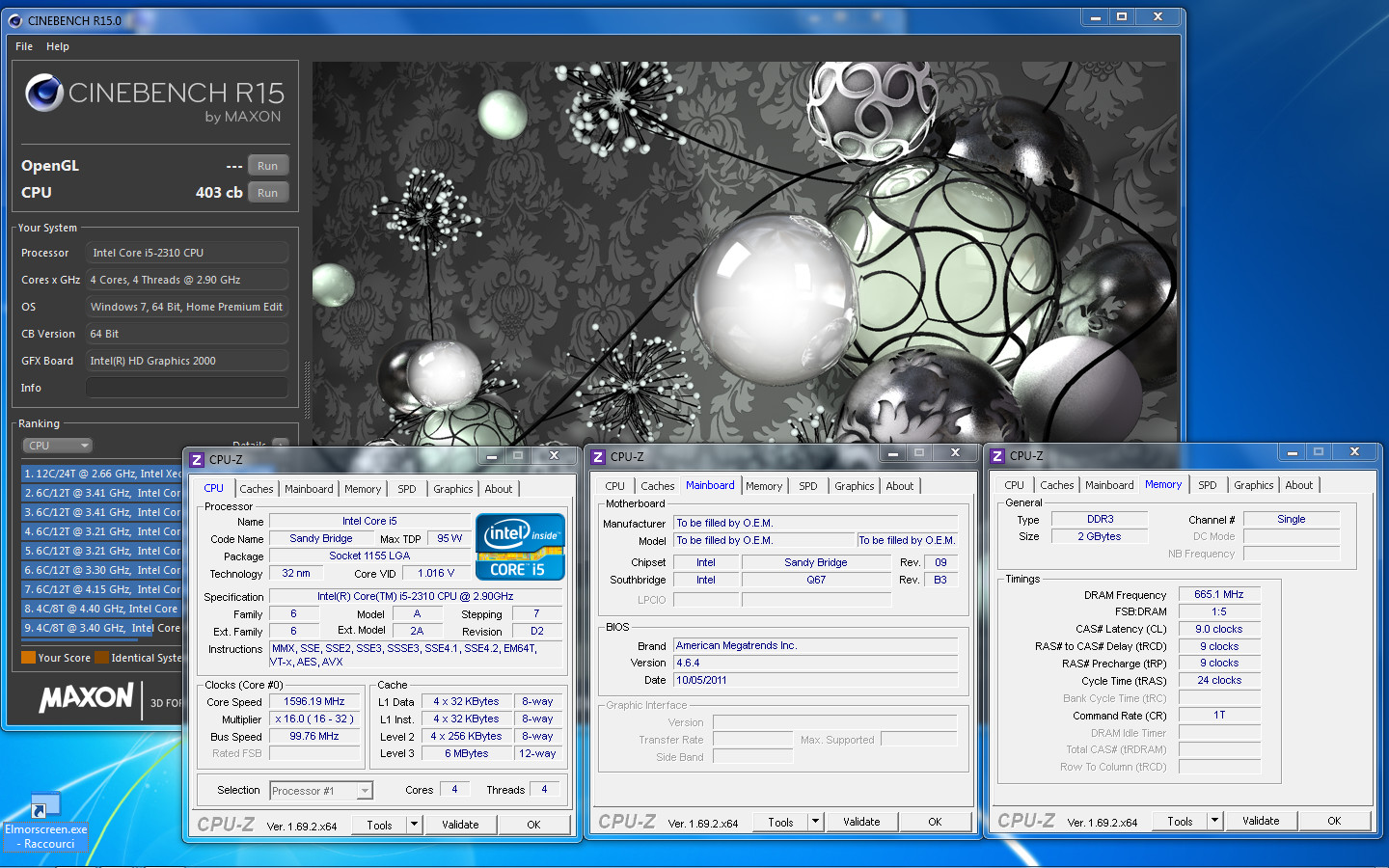The height and width of the screenshot is (868, 1389).
Task: Select ranking row 8. 4C/8T @ 4.40 GHz
Action: 101,609
